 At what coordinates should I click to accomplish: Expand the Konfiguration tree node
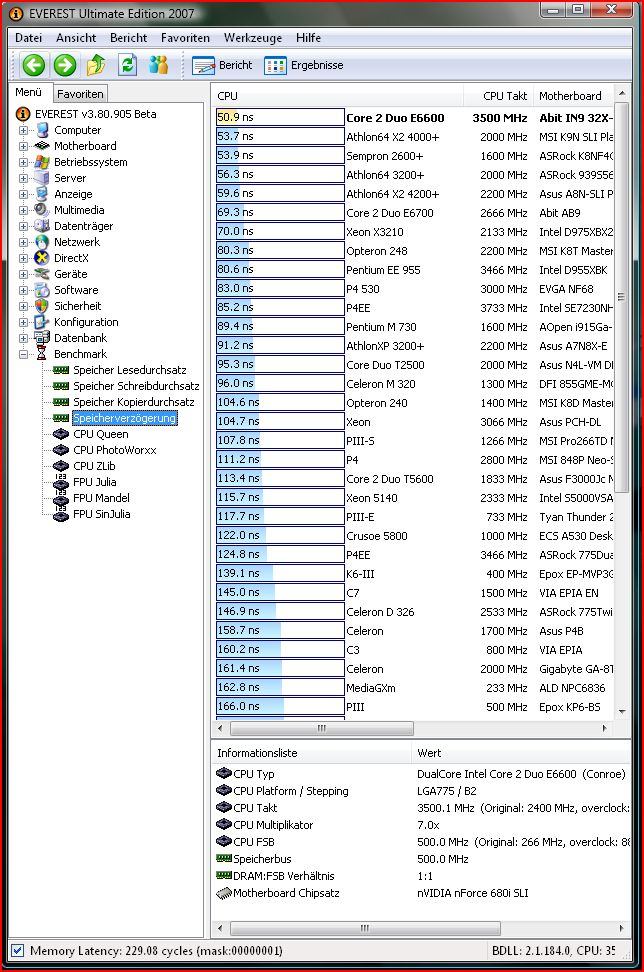coord(24,322)
